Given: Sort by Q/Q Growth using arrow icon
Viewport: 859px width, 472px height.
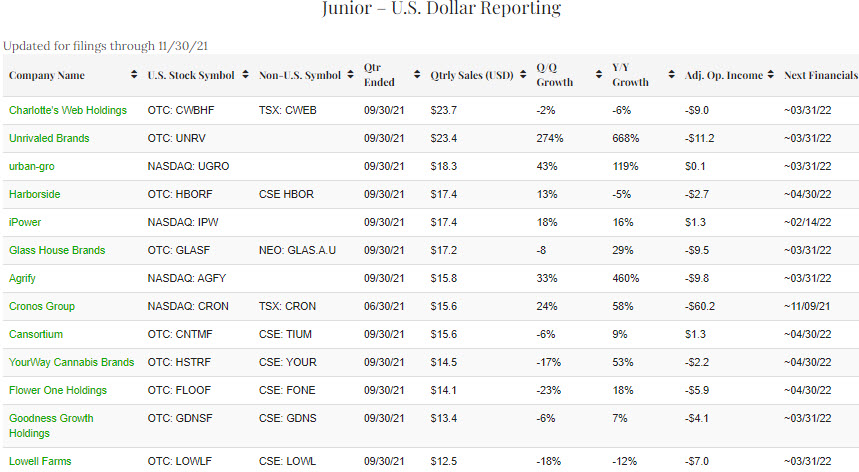Looking at the screenshot, I should pyautogui.click(x=600, y=75).
